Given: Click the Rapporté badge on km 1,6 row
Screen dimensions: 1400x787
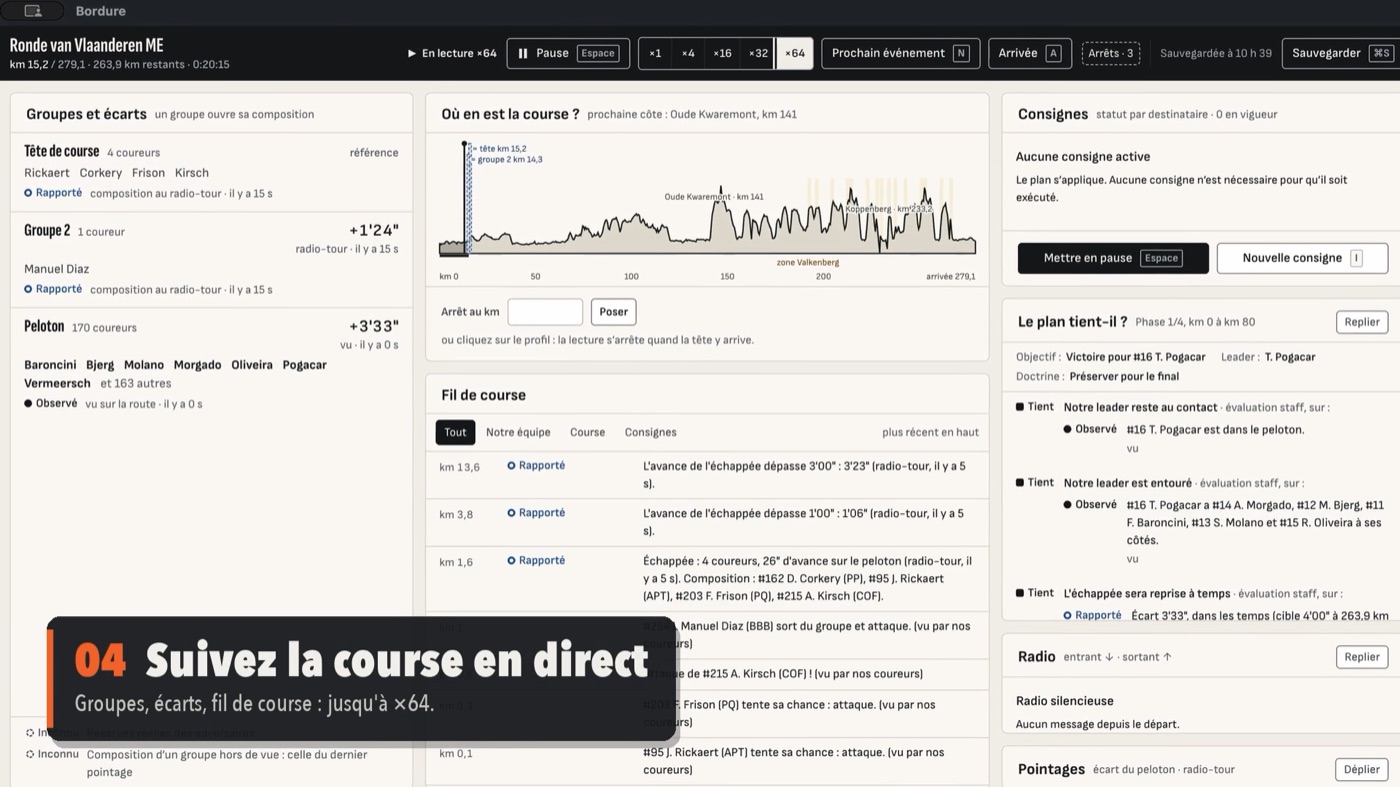Looking at the screenshot, I should pos(536,561).
